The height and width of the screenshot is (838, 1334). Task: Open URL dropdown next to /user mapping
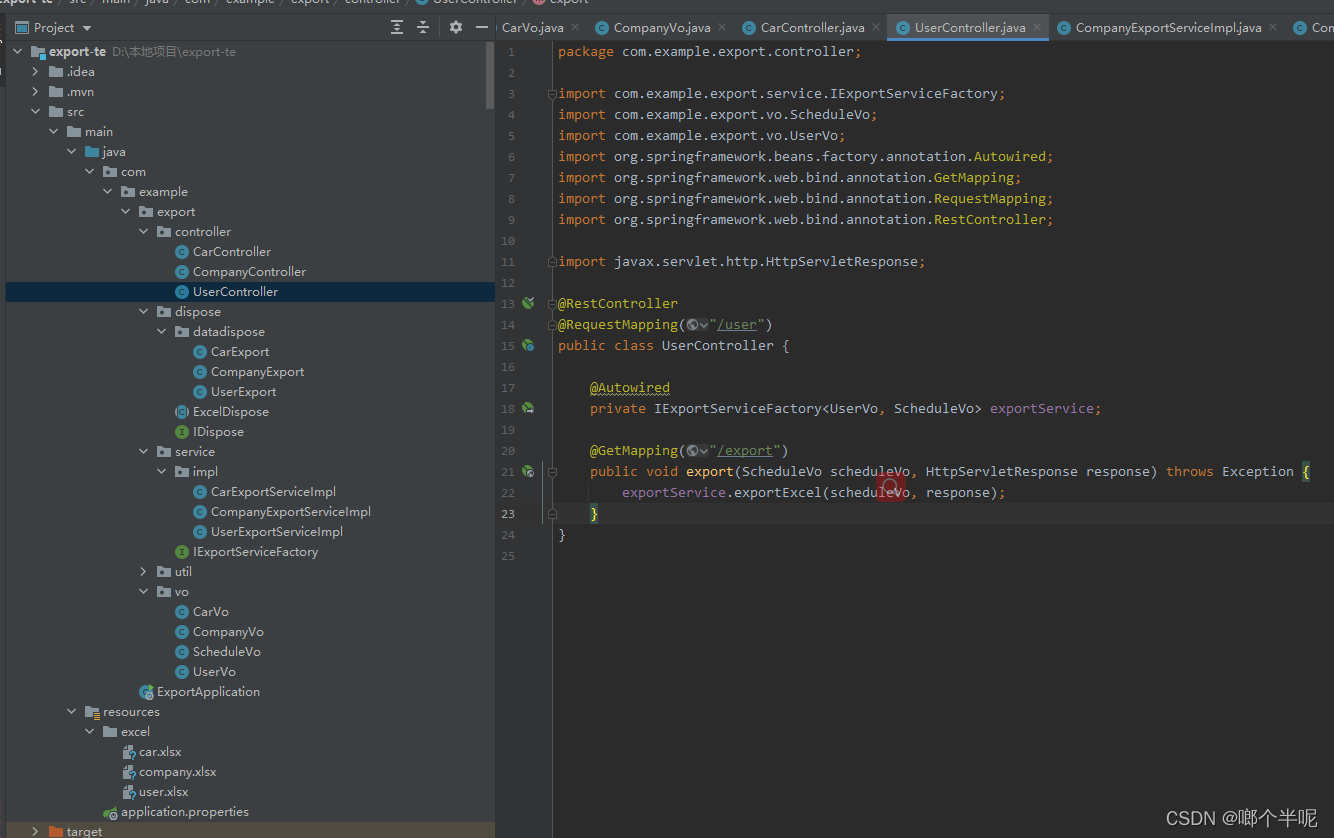(698, 324)
